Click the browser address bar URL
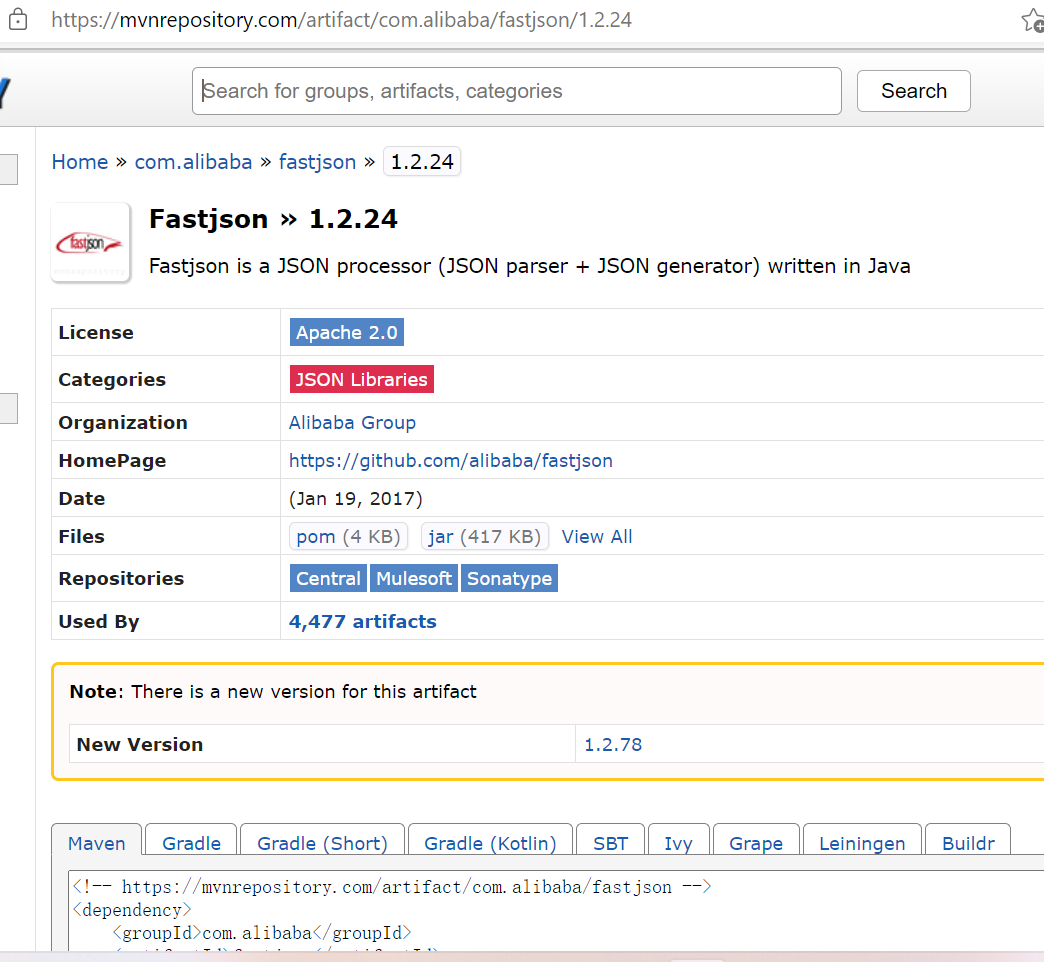Screen dimensions: 1044x962 coord(342,20)
